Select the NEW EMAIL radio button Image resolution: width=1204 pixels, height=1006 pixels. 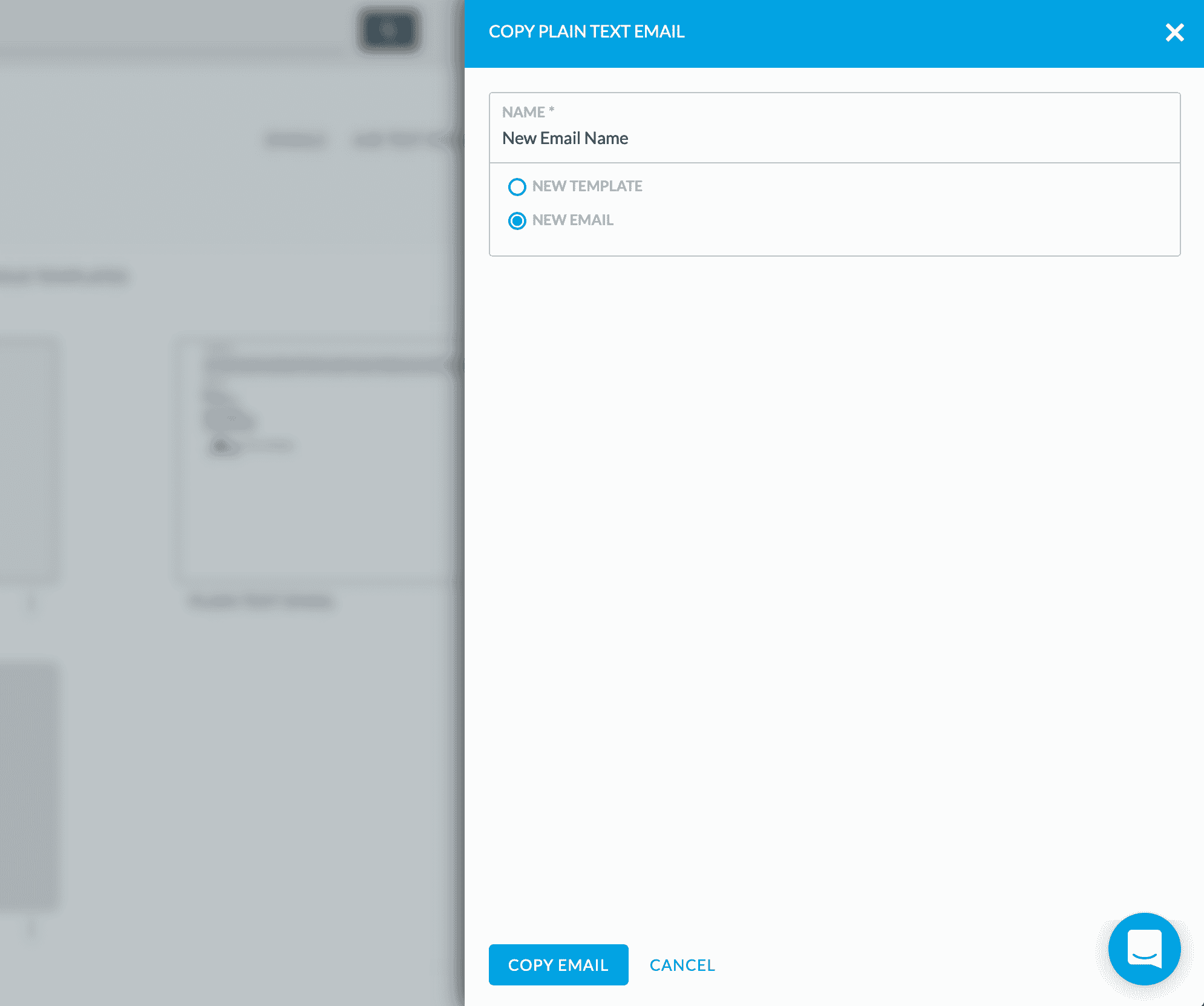517,221
